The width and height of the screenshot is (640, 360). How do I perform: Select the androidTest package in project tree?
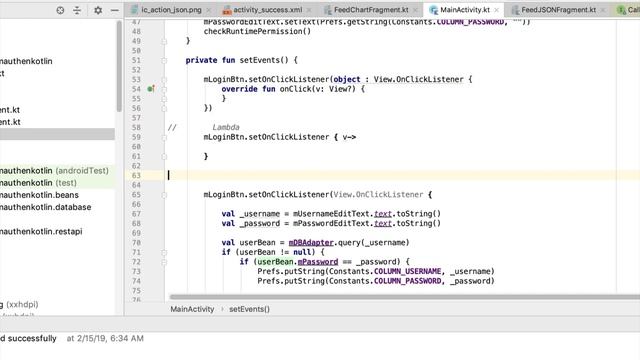click(x=57, y=171)
